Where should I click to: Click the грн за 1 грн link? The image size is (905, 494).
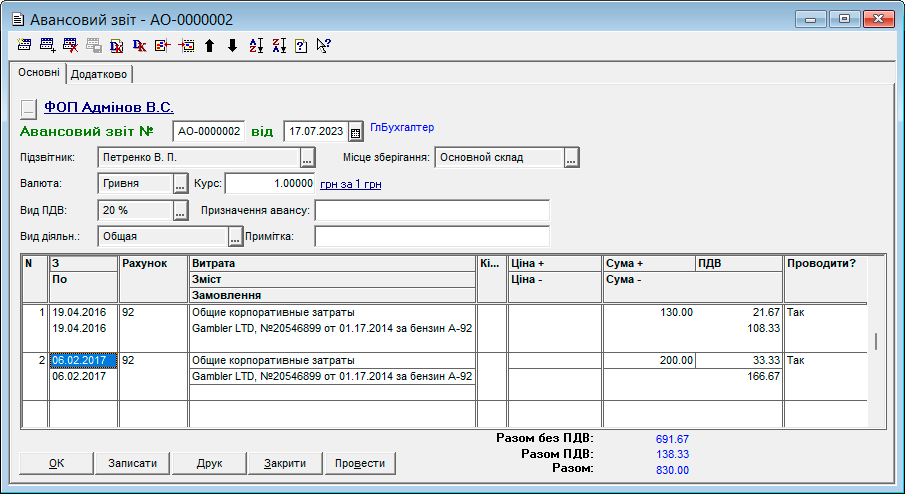click(x=350, y=184)
